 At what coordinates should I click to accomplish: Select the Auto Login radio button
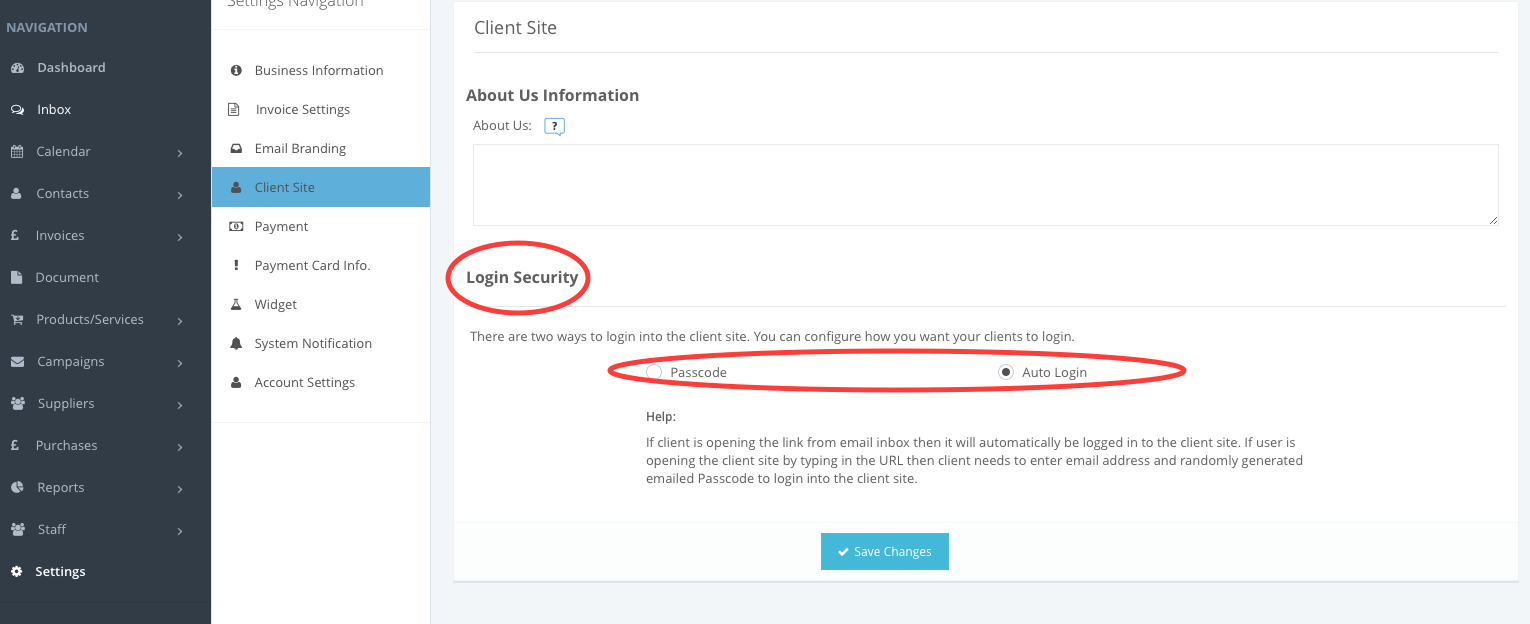coord(1006,372)
